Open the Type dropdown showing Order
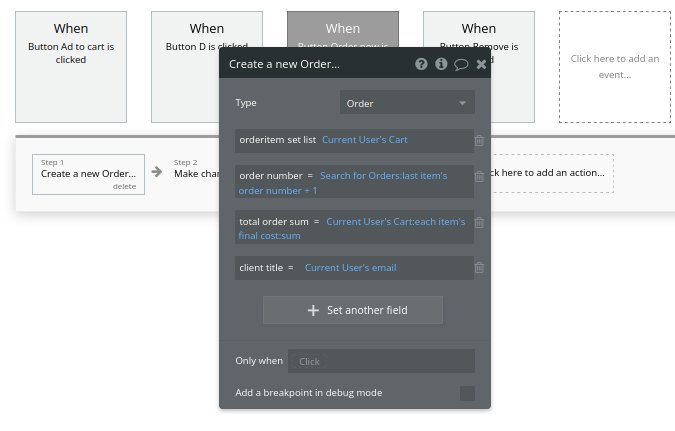Image resolution: width=675 pixels, height=431 pixels. [x=407, y=103]
